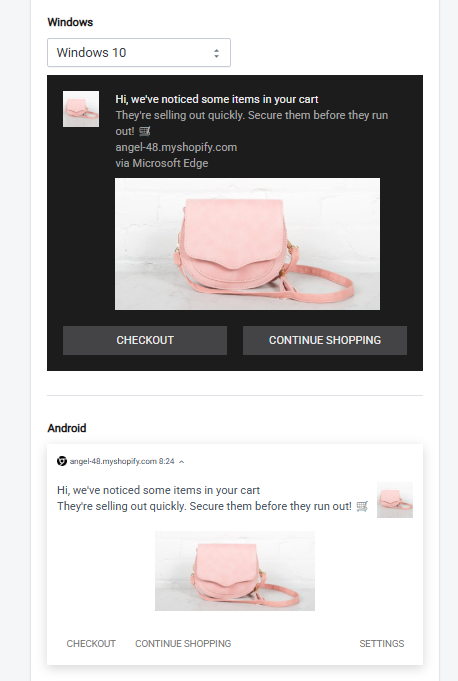Click CONTINUE SHOPPING in the Android notification
The height and width of the screenshot is (681, 458).
coord(183,644)
